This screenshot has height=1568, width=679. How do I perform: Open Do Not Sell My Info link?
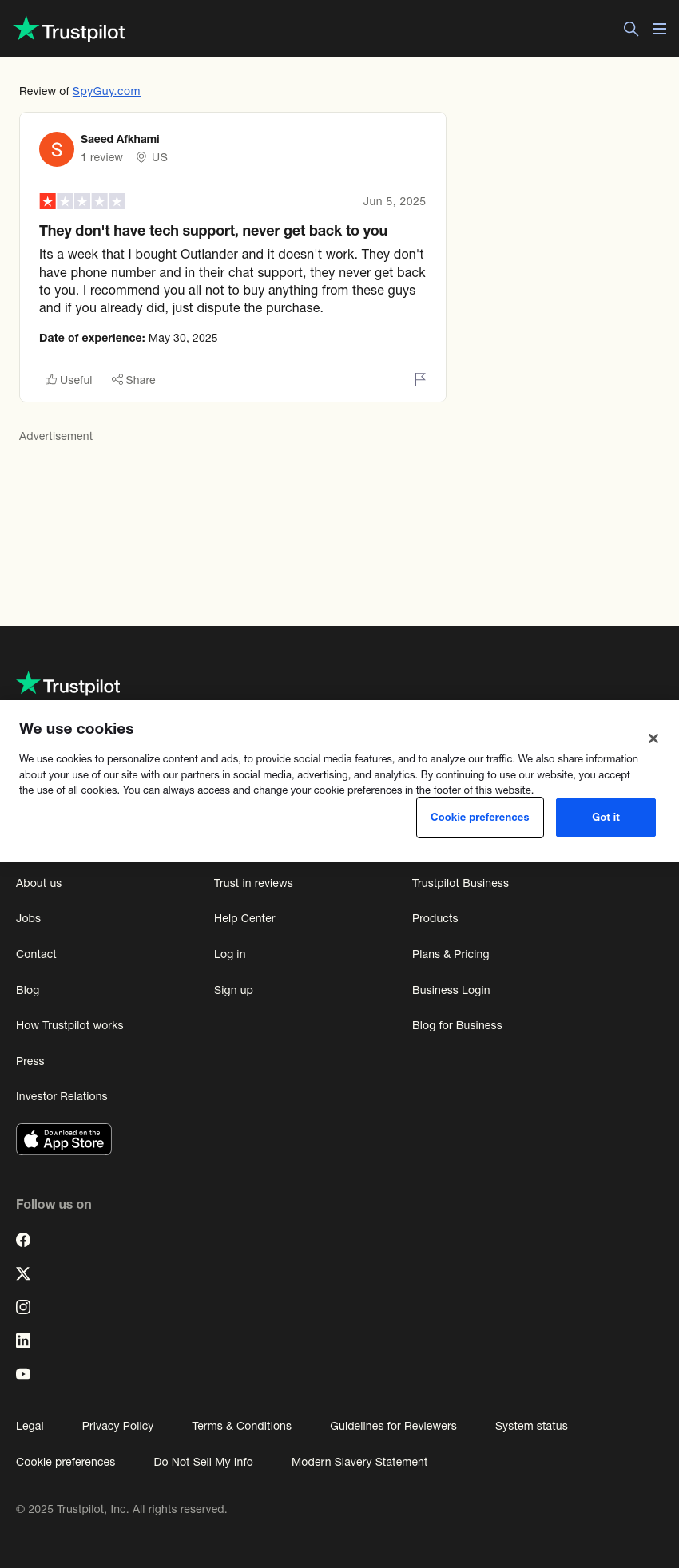click(x=203, y=1462)
